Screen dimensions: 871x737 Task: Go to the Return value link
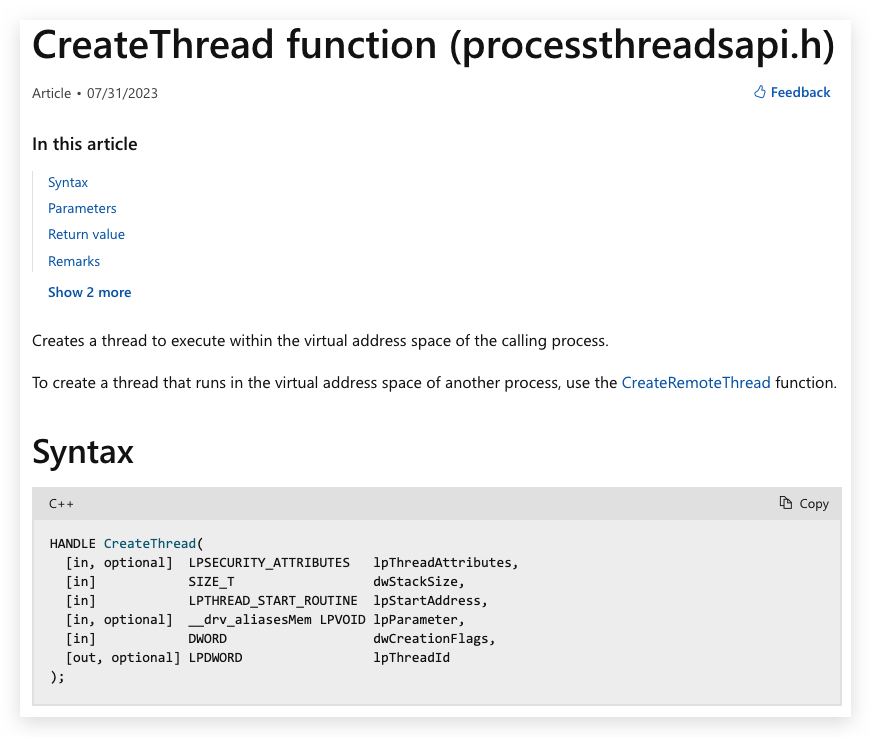[x=86, y=234]
